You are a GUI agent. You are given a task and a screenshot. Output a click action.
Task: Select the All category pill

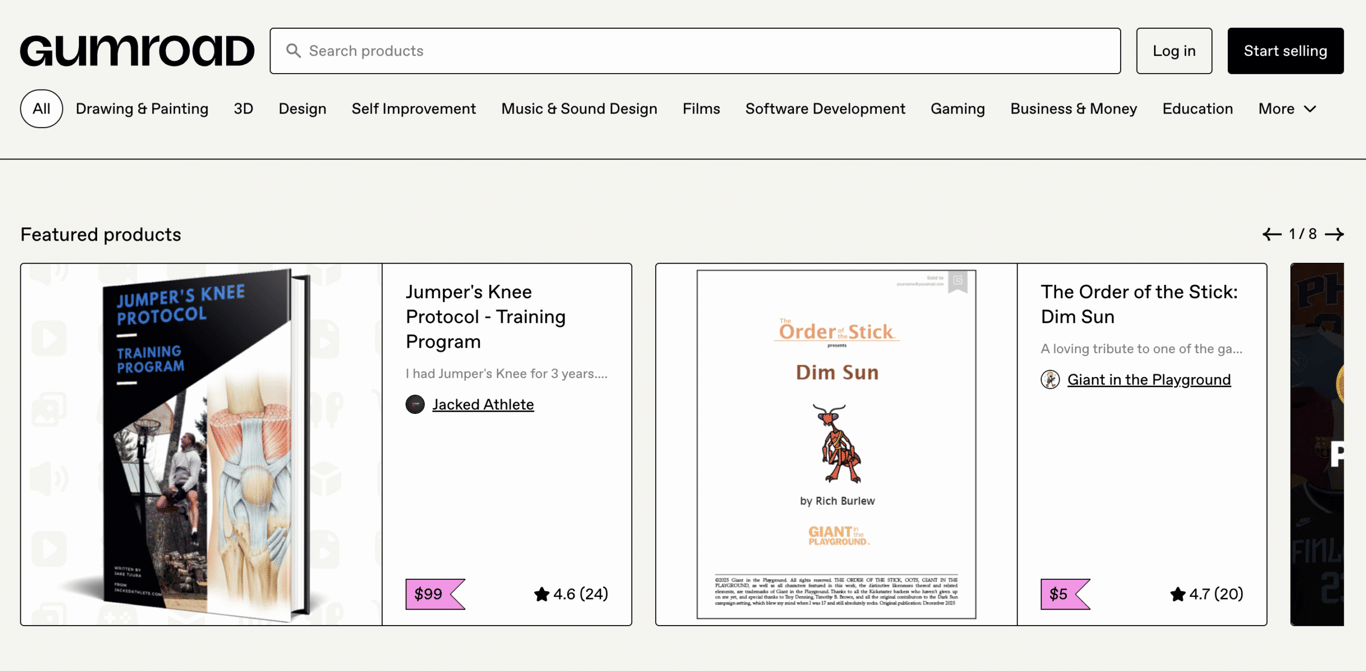click(x=41, y=108)
